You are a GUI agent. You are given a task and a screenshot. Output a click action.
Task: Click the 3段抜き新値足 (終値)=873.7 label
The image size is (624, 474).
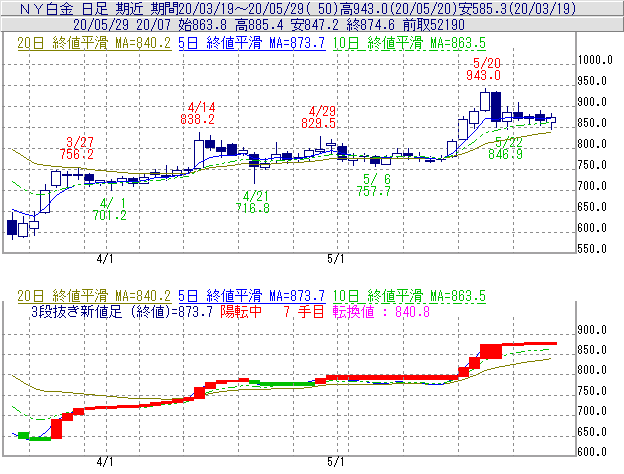pos(122,312)
